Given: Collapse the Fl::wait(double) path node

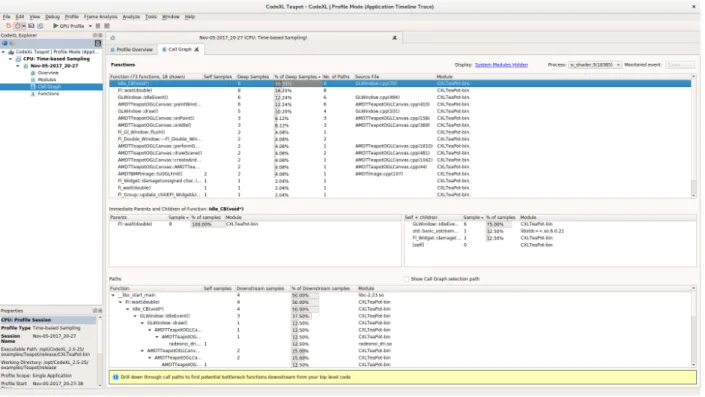Looking at the screenshot, I should tap(120, 302).
